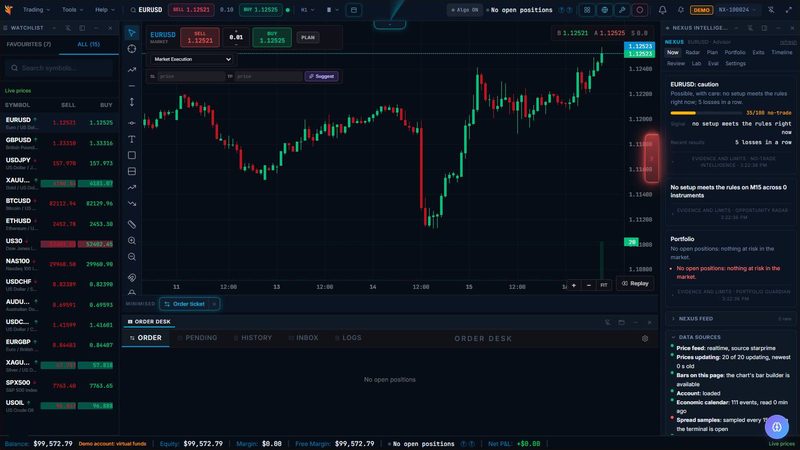Click refresh link in Nexus panel
This screenshot has width=800, height=450.
[x=788, y=42]
